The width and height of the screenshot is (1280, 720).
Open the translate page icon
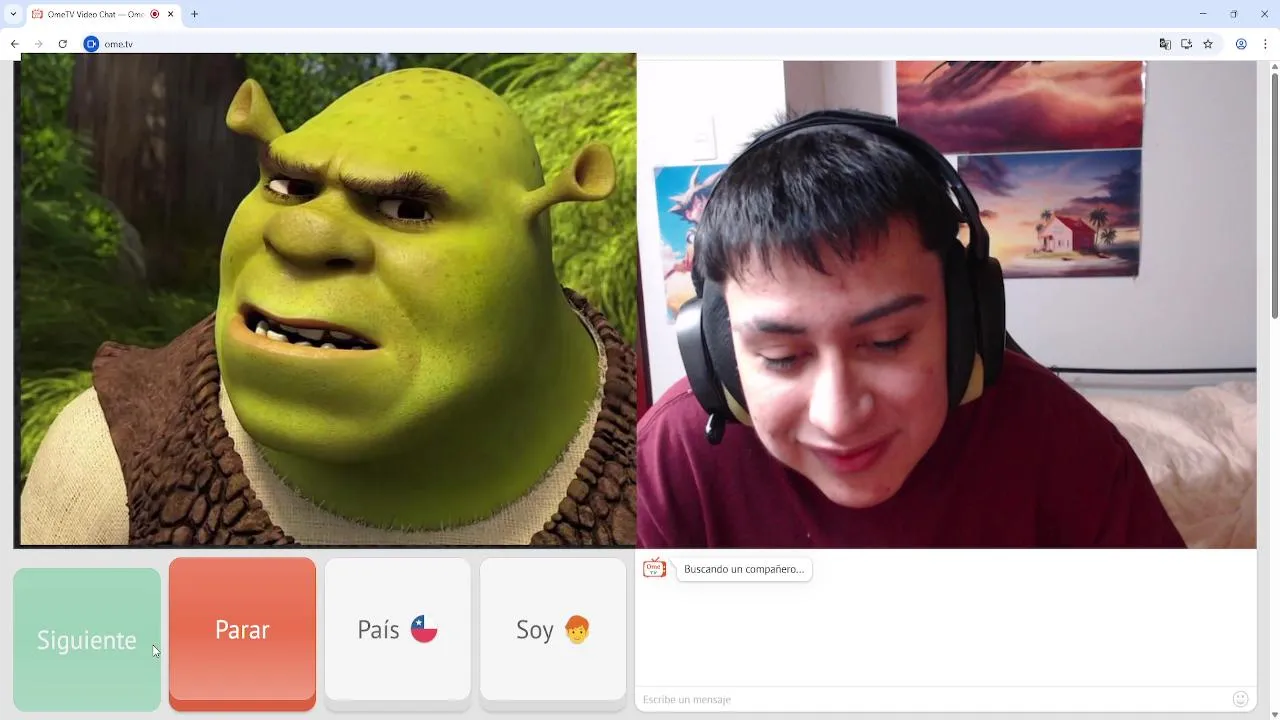[x=1165, y=44]
